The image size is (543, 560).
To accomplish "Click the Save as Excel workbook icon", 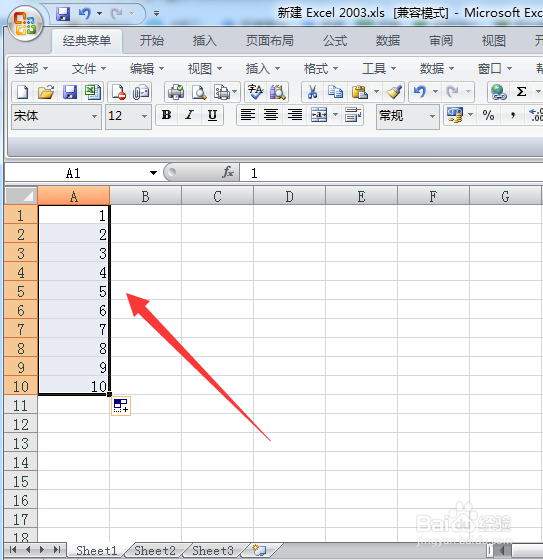I will coord(93,92).
